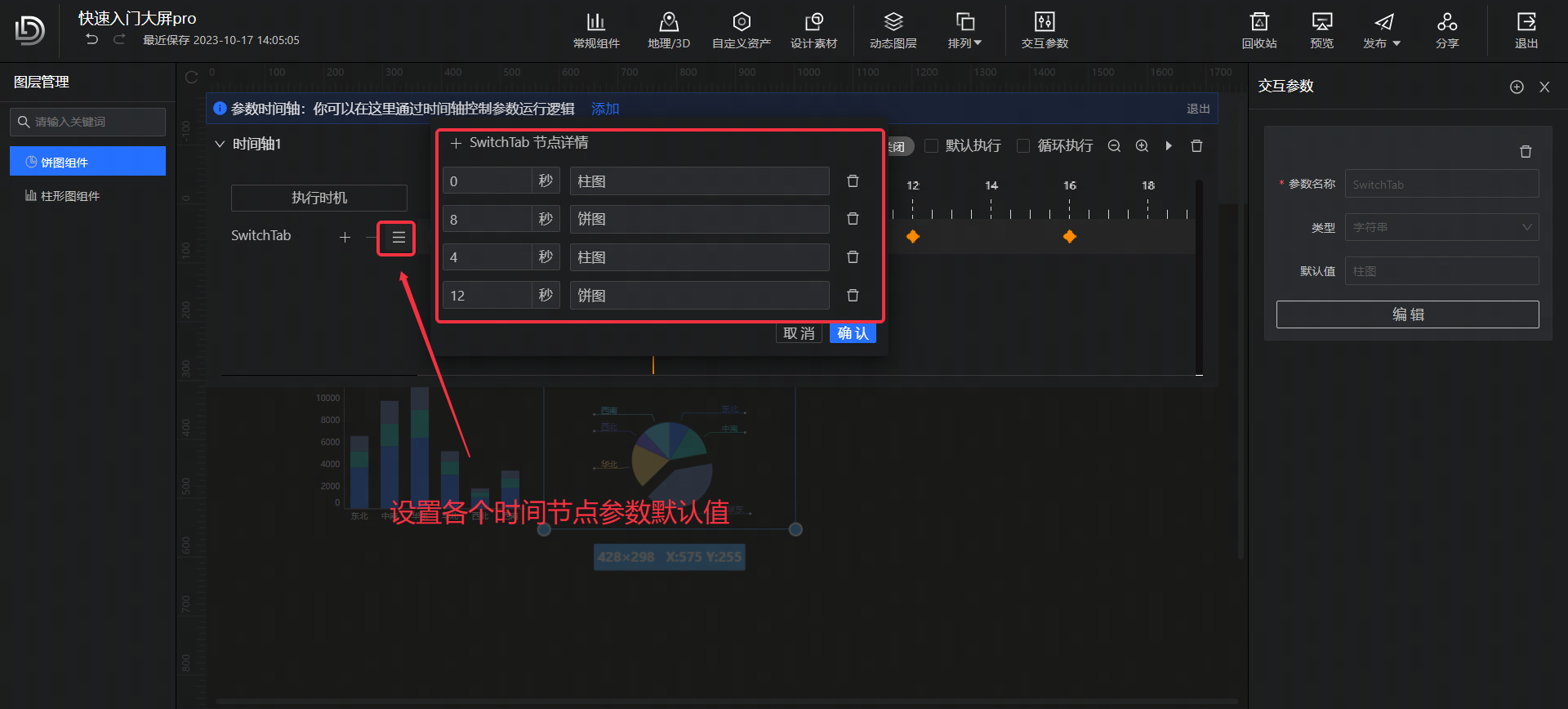
Task: Delete the 12 秒 node row
Action: (853, 296)
